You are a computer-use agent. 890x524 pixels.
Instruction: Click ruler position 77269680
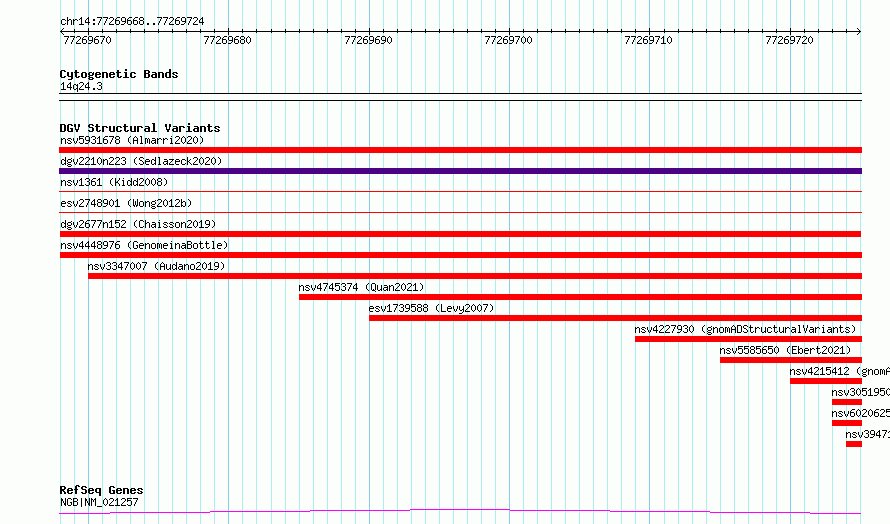coord(227,40)
